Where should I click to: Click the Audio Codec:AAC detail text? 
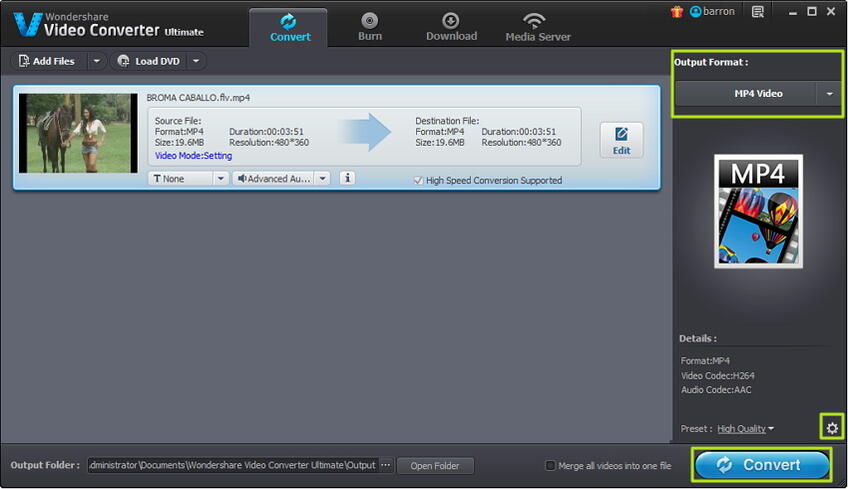[x=716, y=390]
